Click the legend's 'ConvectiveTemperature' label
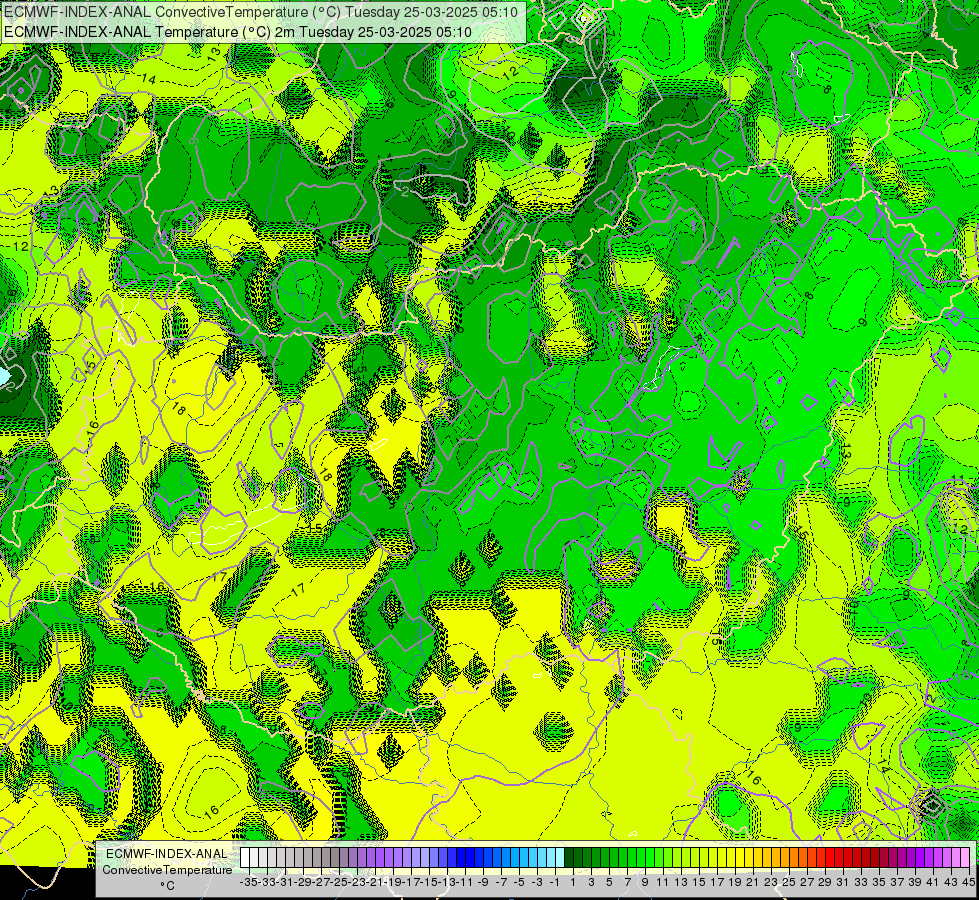Image resolution: width=979 pixels, height=900 pixels. pyautogui.click(x=167, y=870)
